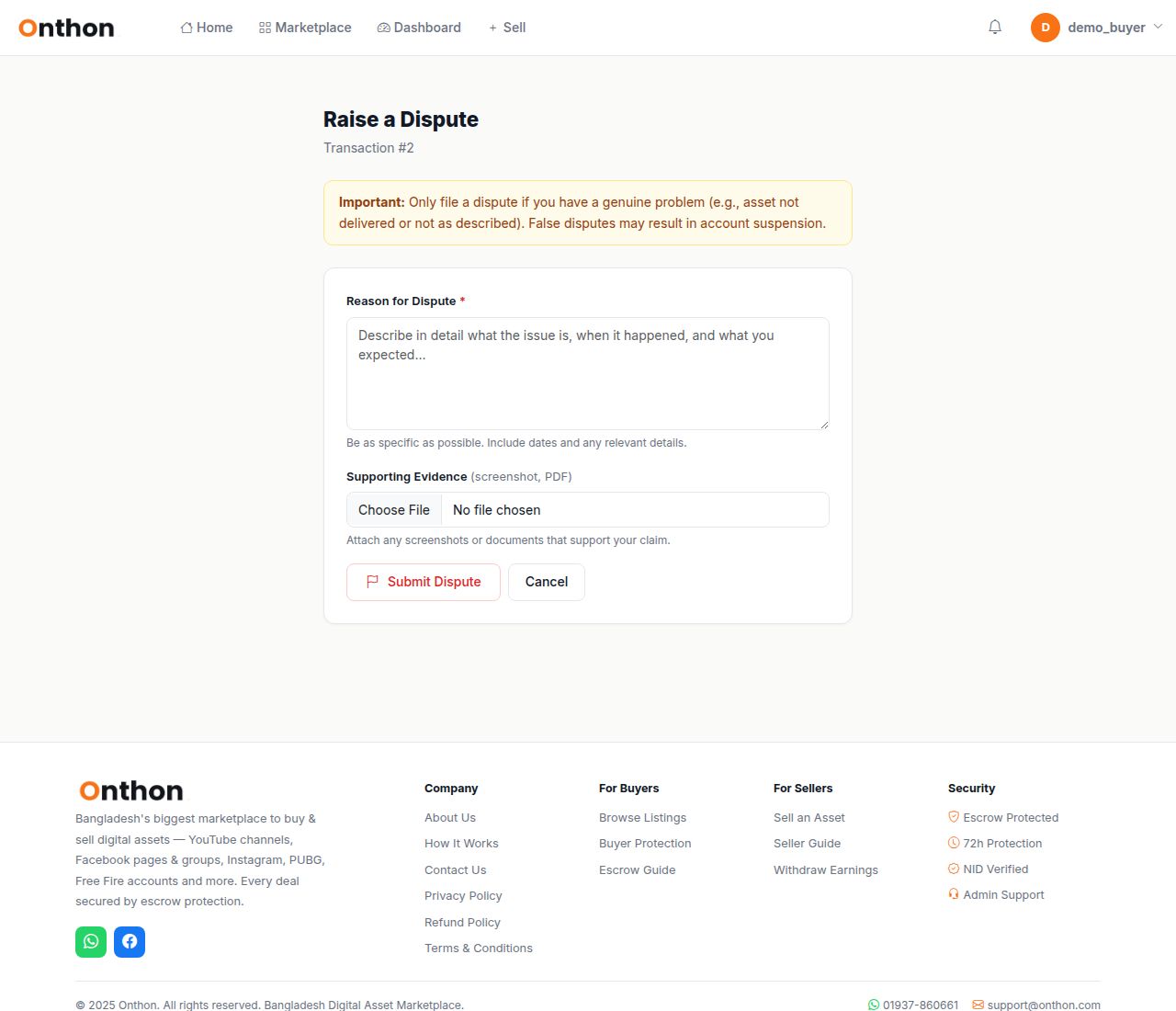Go to Home in navigation
1176x1011 pixels.
point(207,28)
